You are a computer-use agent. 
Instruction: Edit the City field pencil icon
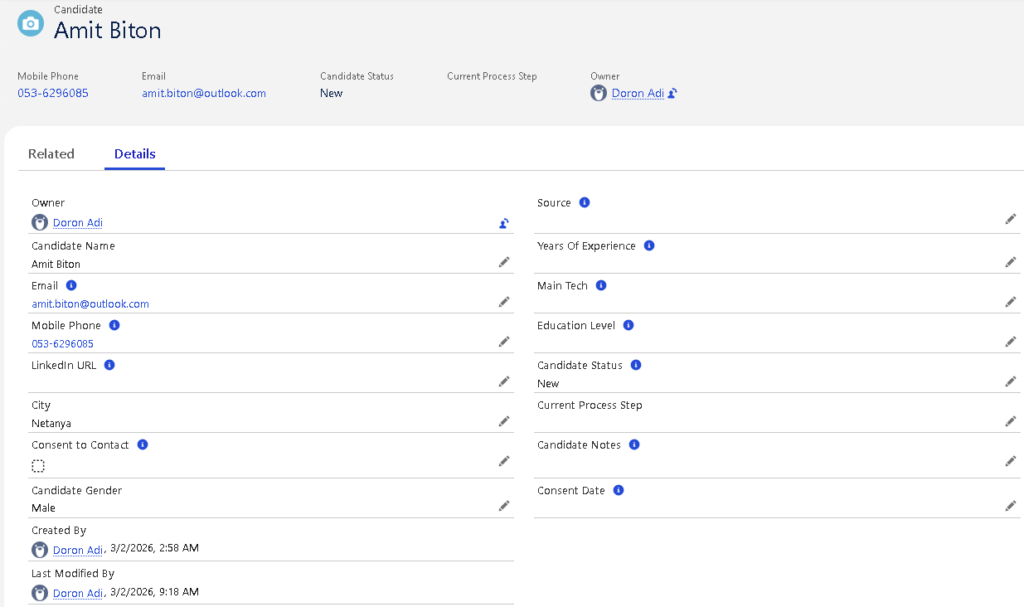[x=504, y=422]
